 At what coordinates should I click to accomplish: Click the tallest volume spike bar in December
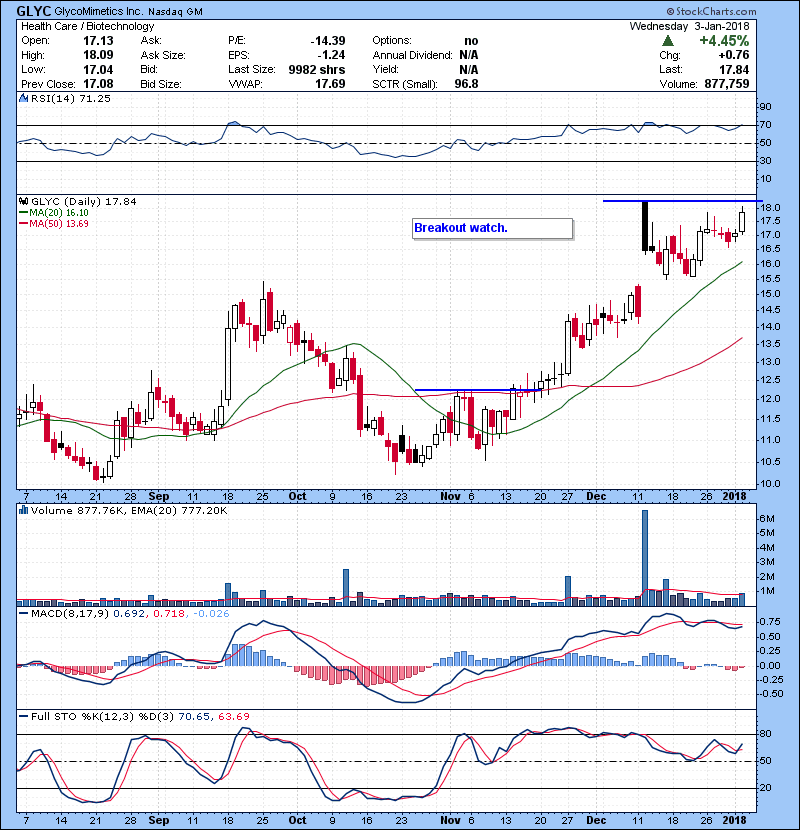coord(645,558)
